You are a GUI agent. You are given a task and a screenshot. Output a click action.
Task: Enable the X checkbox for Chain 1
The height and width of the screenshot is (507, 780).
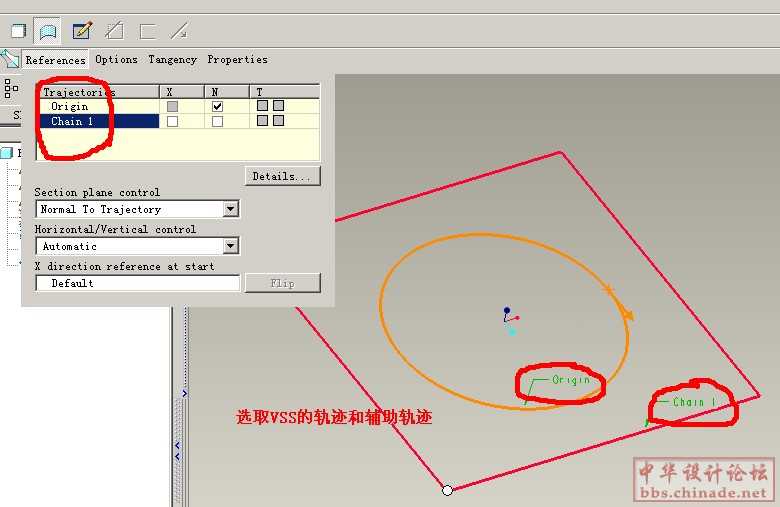click(173, 121)
